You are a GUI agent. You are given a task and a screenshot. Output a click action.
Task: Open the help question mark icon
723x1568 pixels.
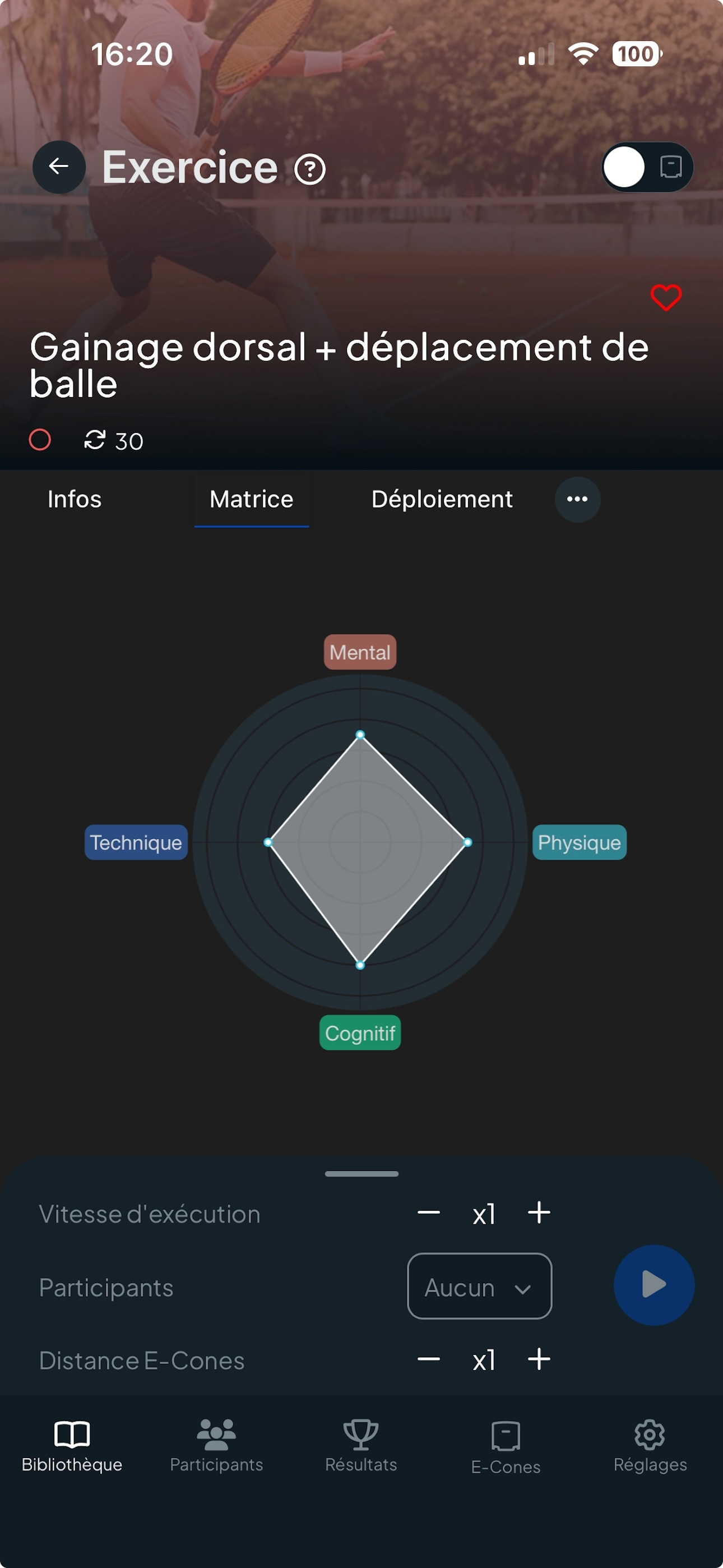[310, 169]
